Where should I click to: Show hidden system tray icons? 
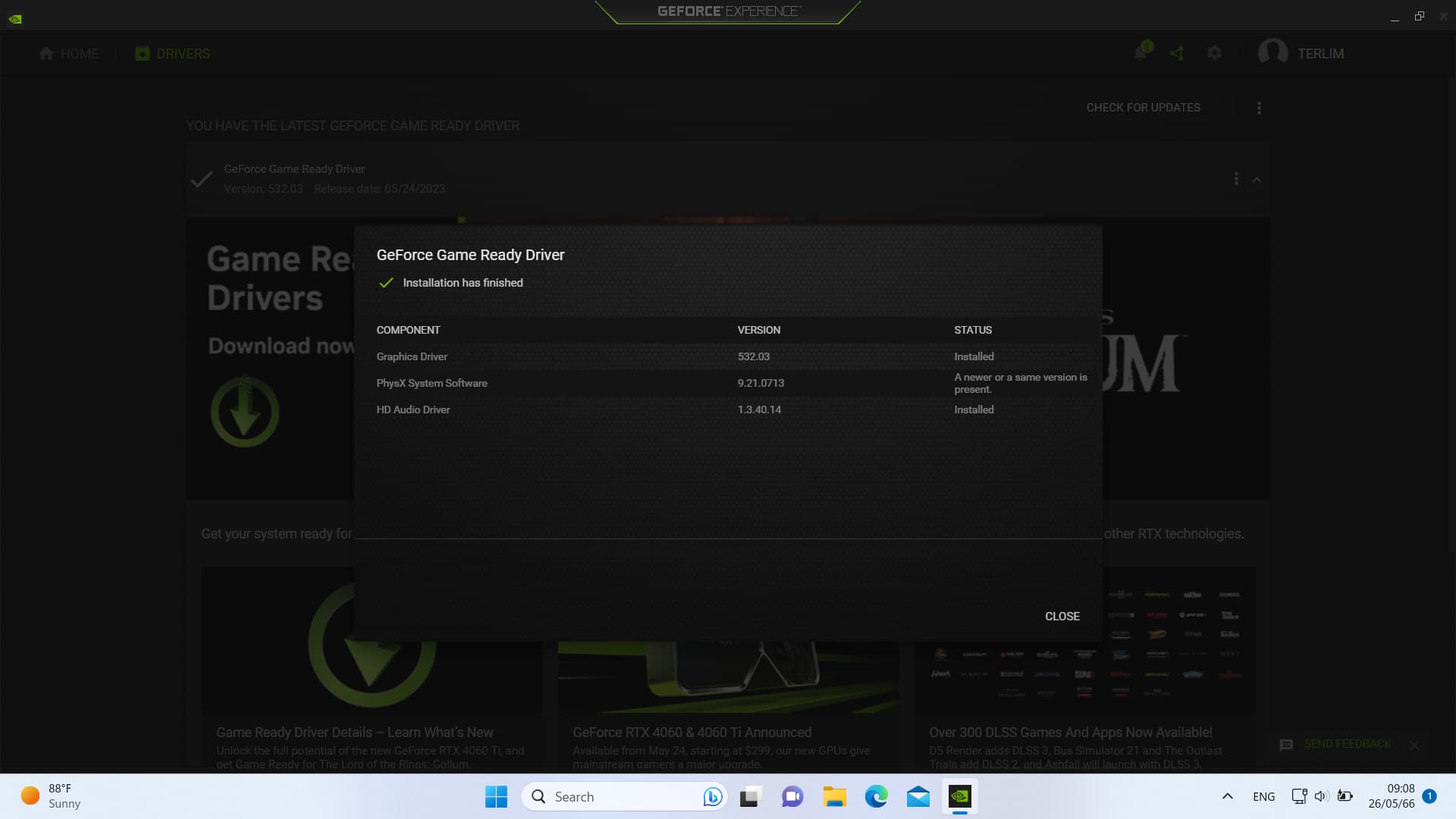point(1227,796)
